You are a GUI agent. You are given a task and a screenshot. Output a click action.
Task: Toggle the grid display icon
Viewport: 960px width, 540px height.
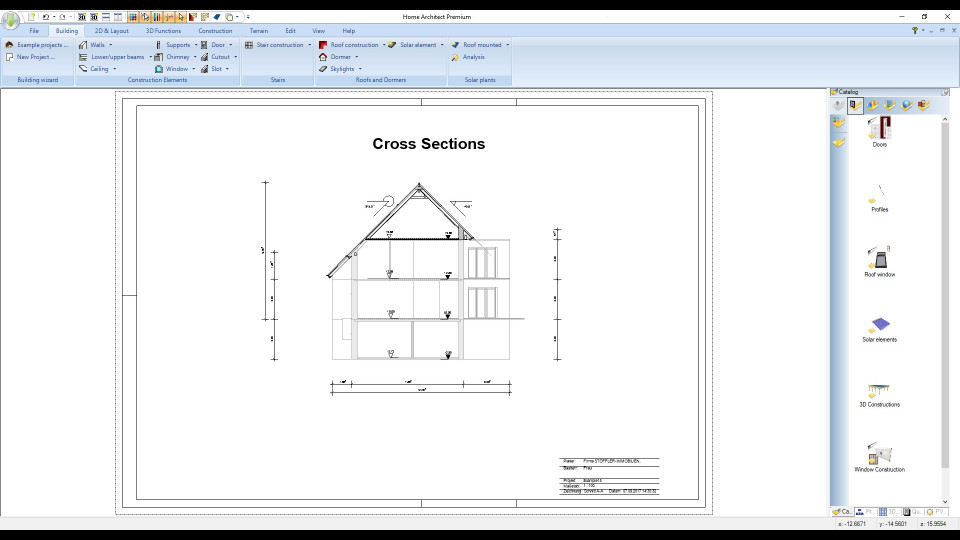point(133,17)
